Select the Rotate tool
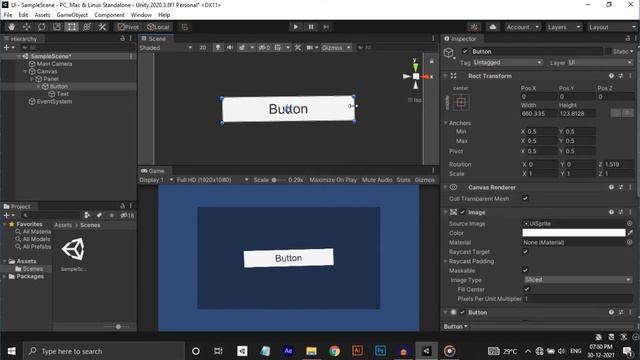The width and height of the screenshot is (640, 360). coord(42,27)
